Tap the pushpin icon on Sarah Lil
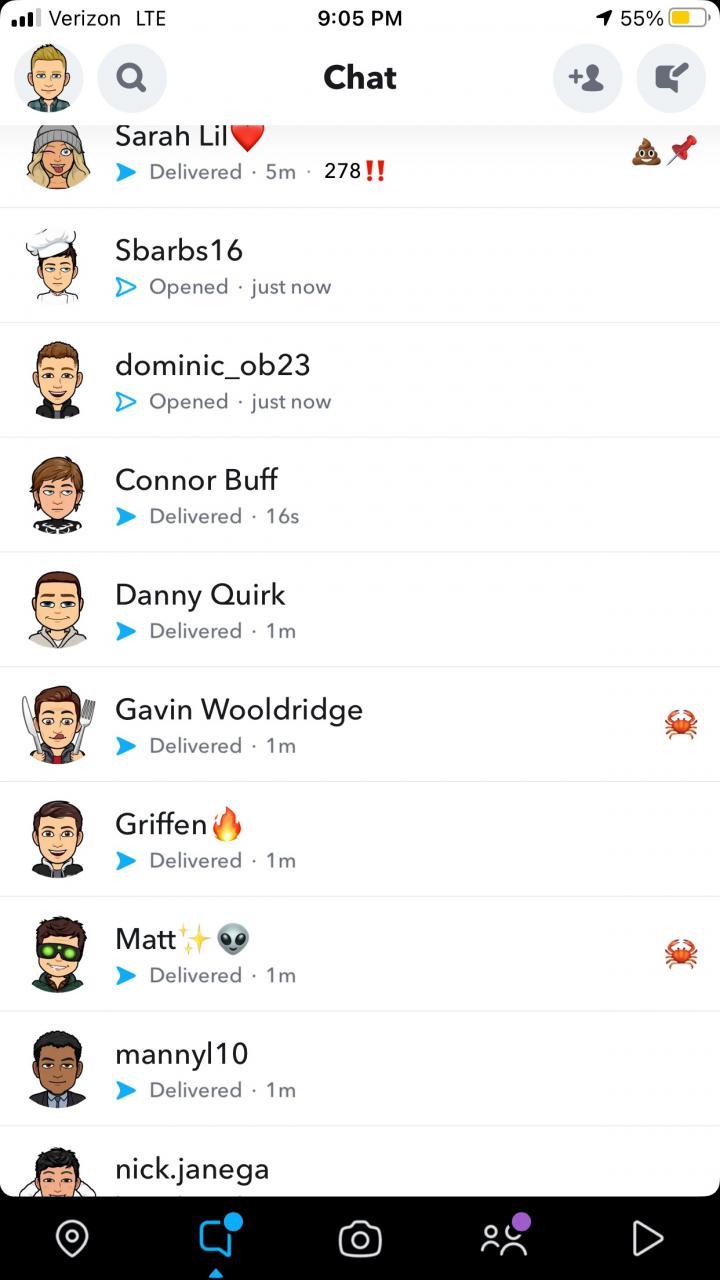The width and height of the screenshot is (720, 1280). (x=682, y=151)
